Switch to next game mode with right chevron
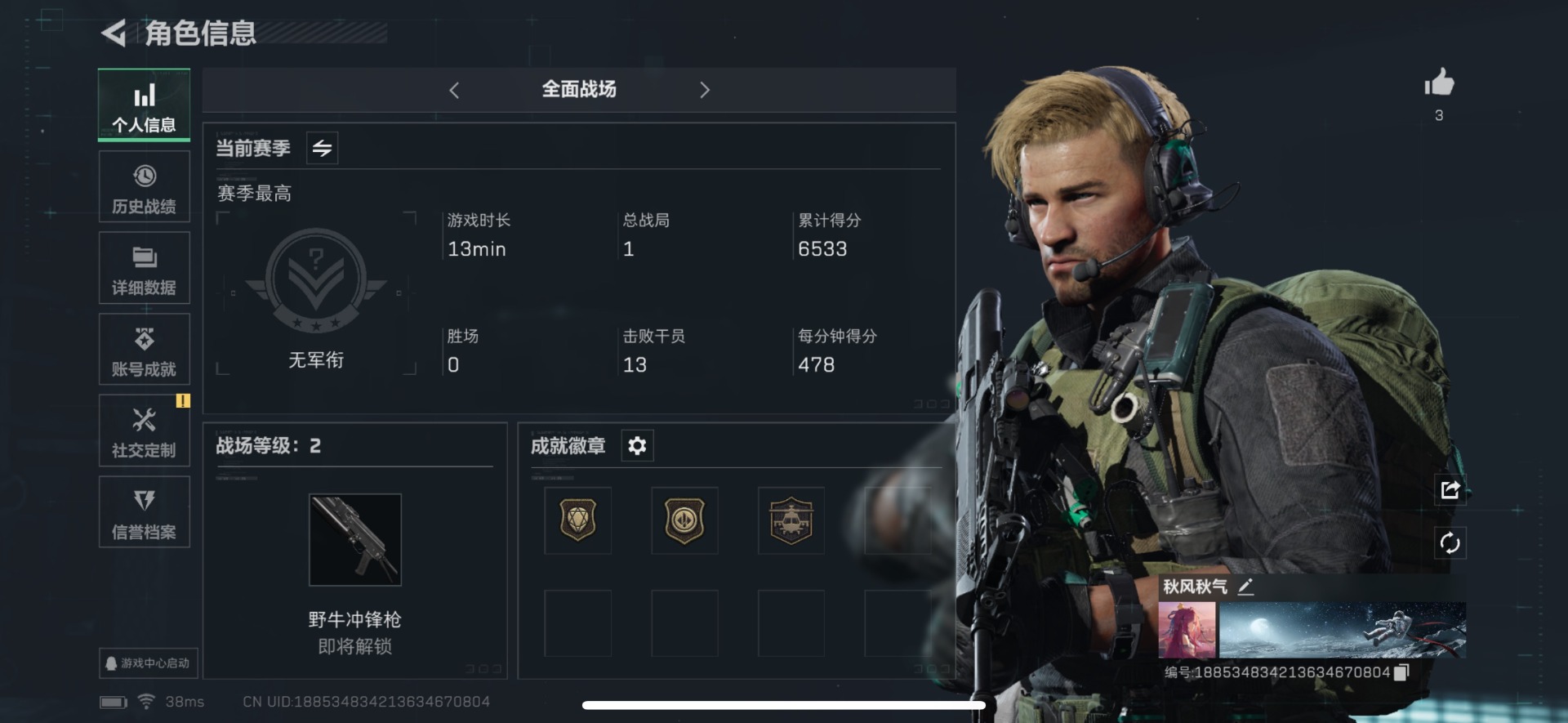This screenshot has width=1568, height=723. [705, 90]
